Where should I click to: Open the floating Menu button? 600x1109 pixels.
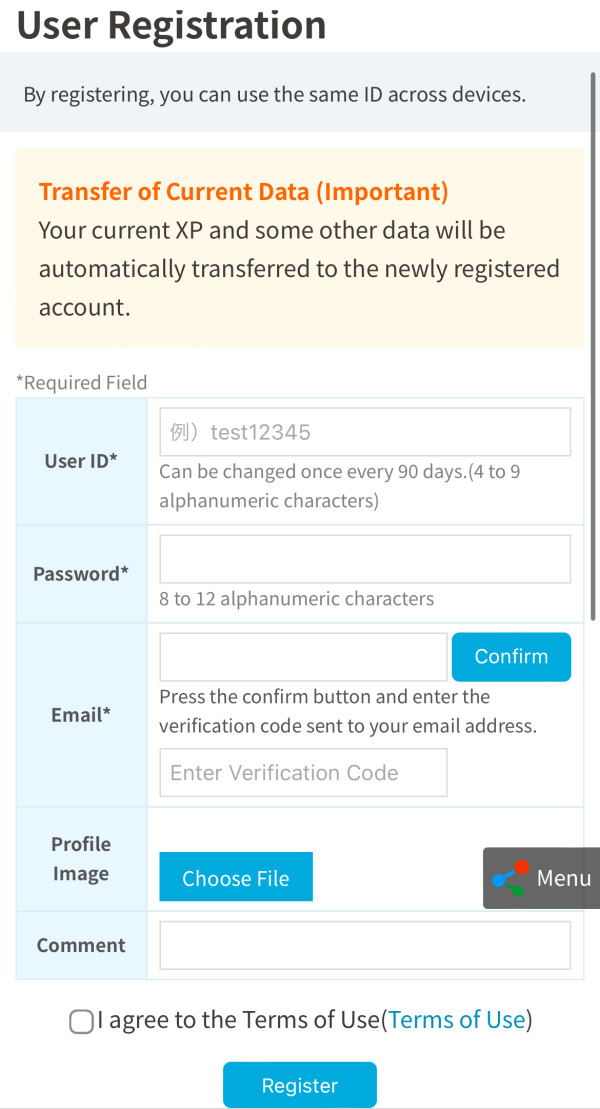point(542,878)
